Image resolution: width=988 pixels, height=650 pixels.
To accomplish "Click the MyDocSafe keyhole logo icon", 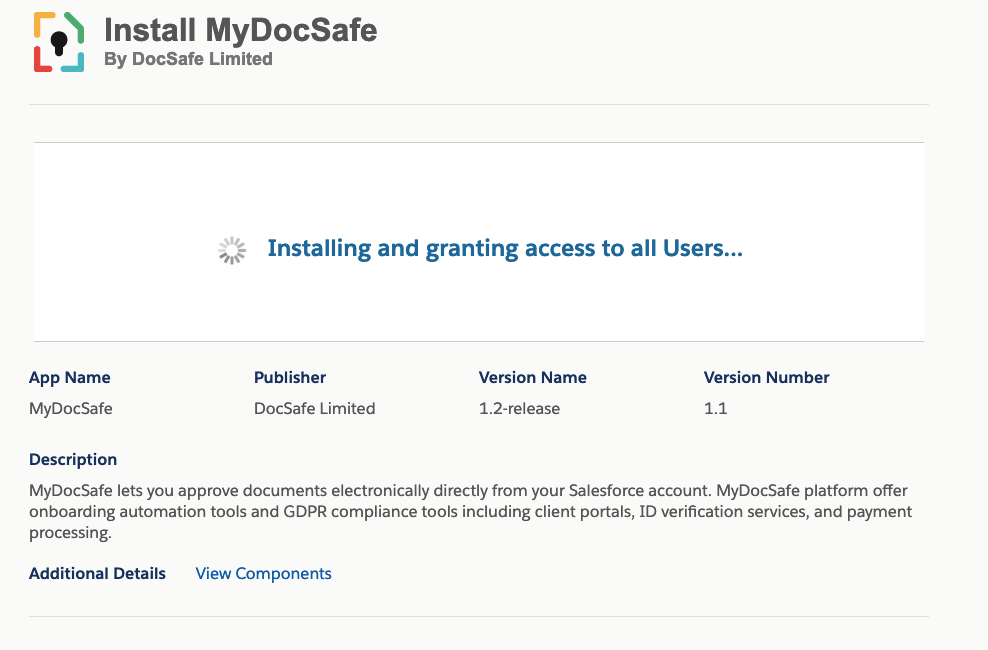I will point(59,42).
